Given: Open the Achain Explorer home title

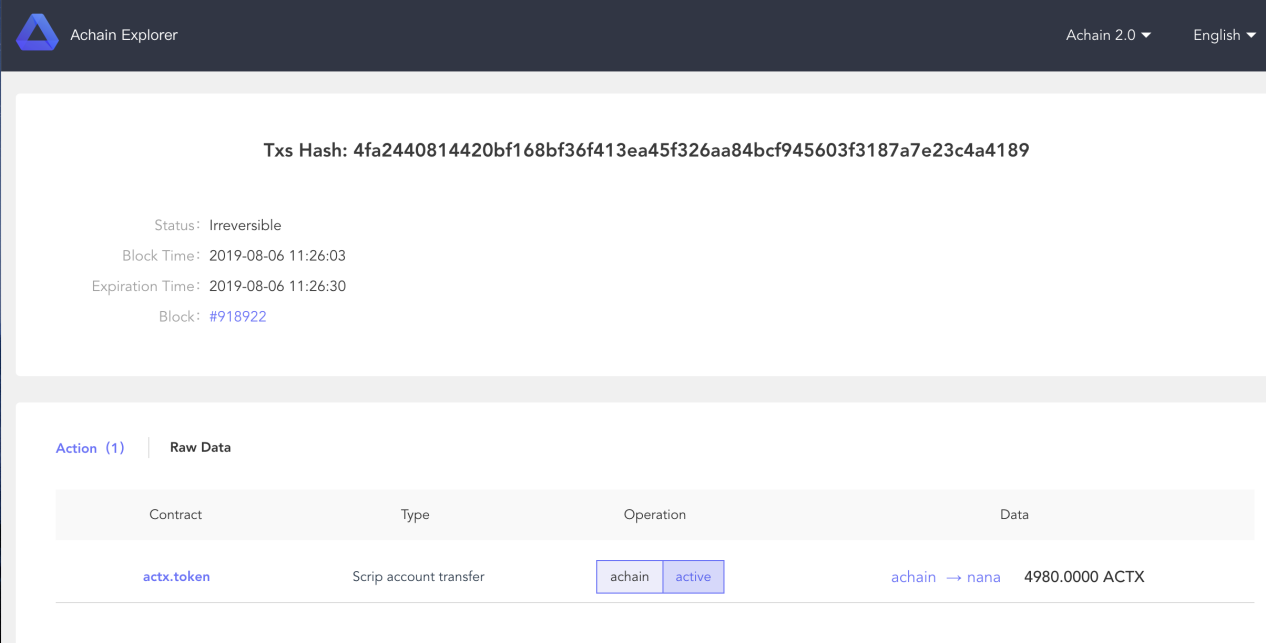Looking at the screenshot, I should click(124, 35).
